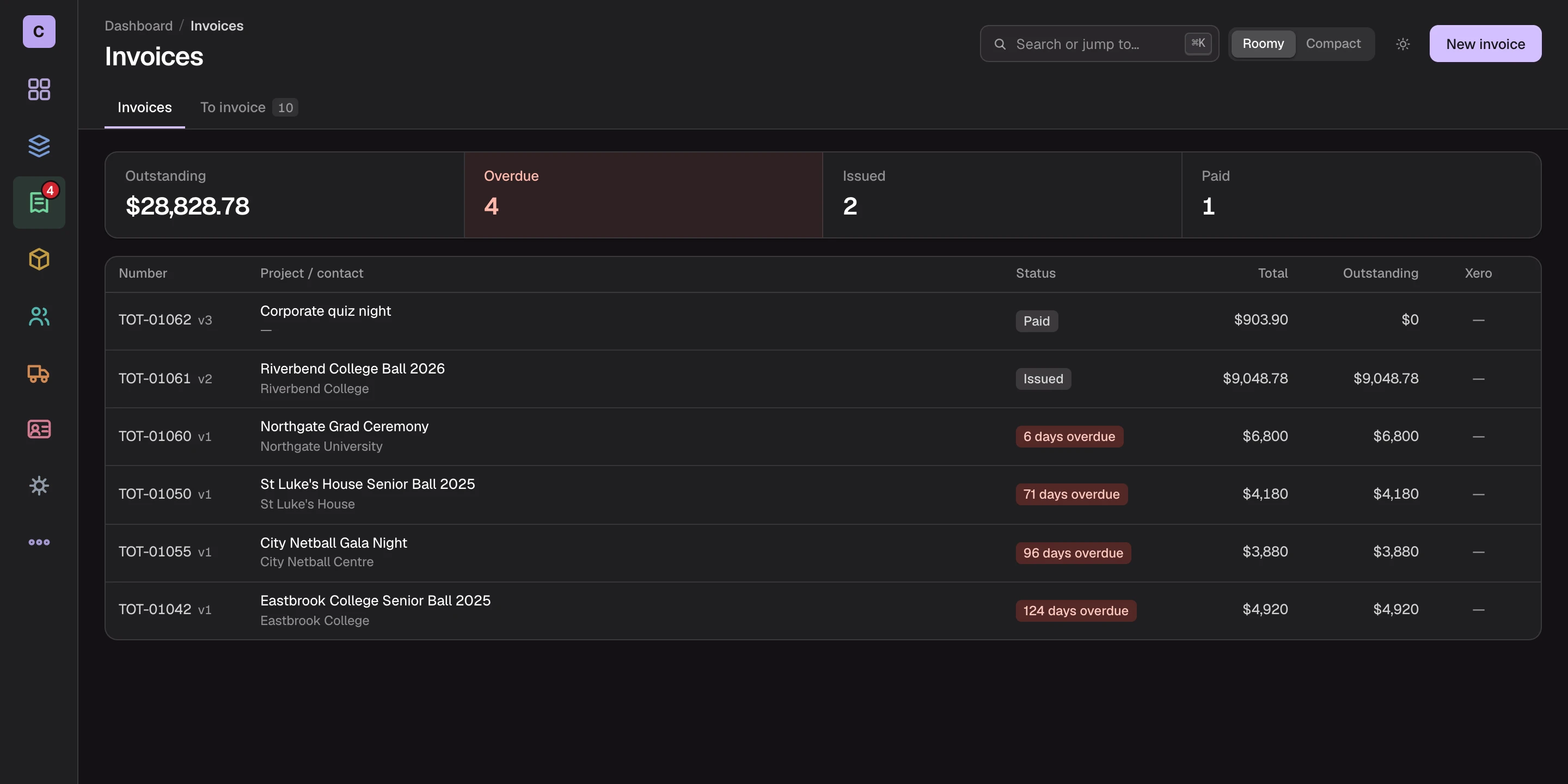Open invoice TOT-01050

tap(155, 494)
